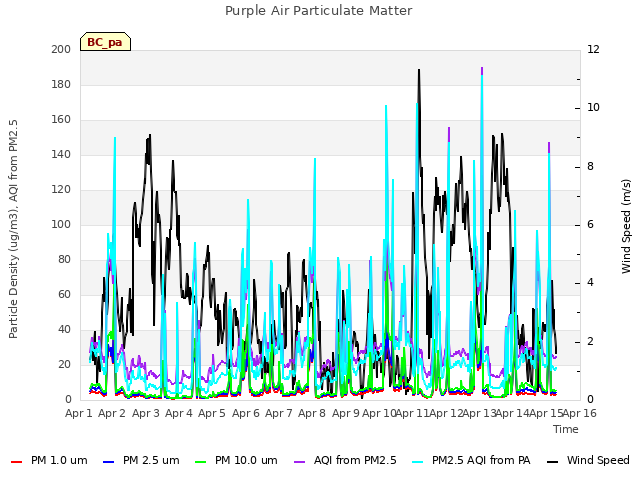Click the 40 left-axis tick label
Image resolution: width=640 pixels, height=480 pixels.
tap(64, 329)
